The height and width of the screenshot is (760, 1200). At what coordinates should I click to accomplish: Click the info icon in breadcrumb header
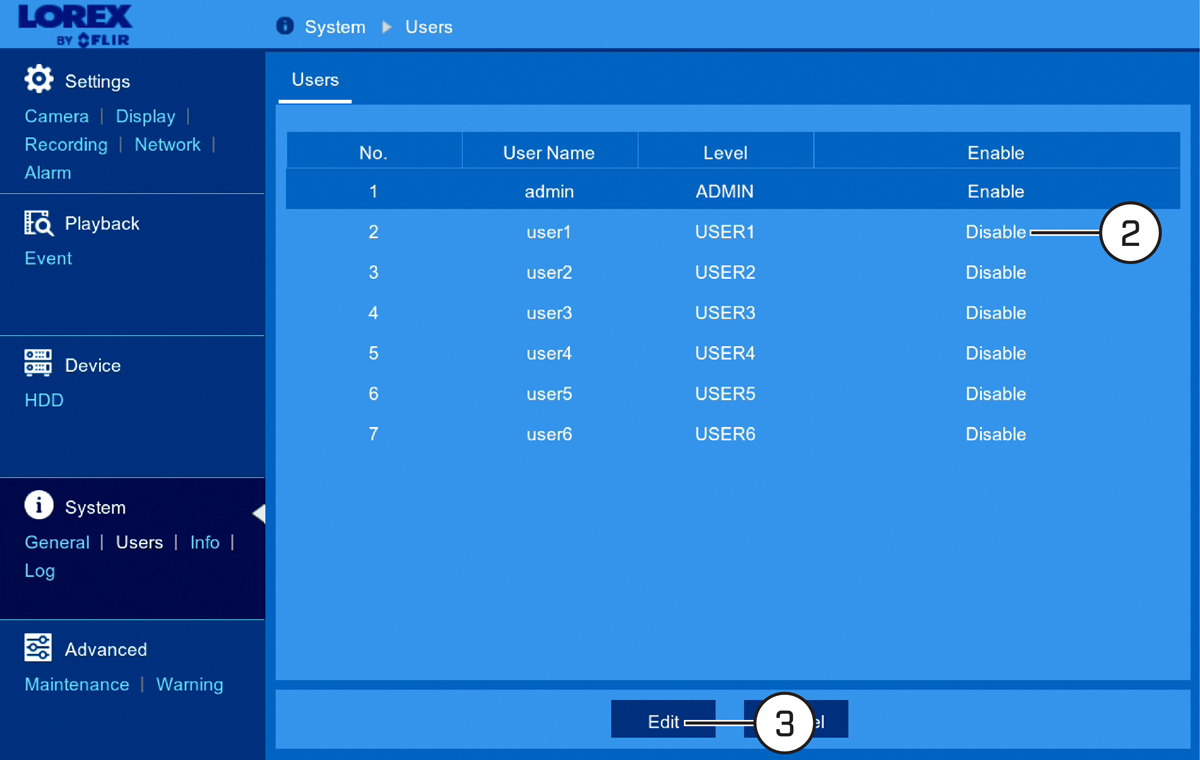click(285, 26)
